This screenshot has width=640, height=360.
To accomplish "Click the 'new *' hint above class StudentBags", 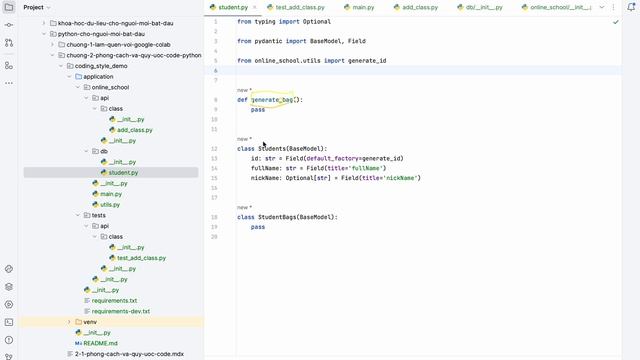I will click(x=244, y=207).
